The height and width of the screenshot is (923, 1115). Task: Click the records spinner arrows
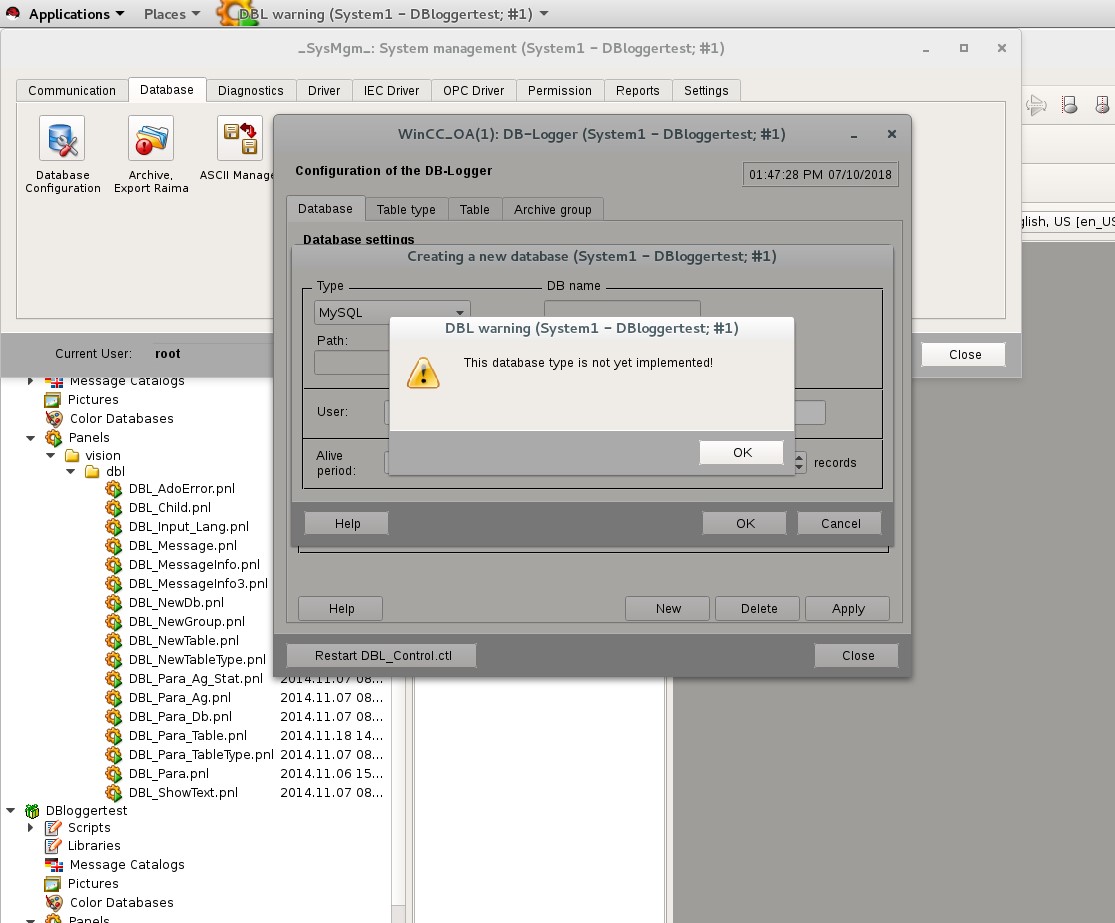tap(800, 463)
